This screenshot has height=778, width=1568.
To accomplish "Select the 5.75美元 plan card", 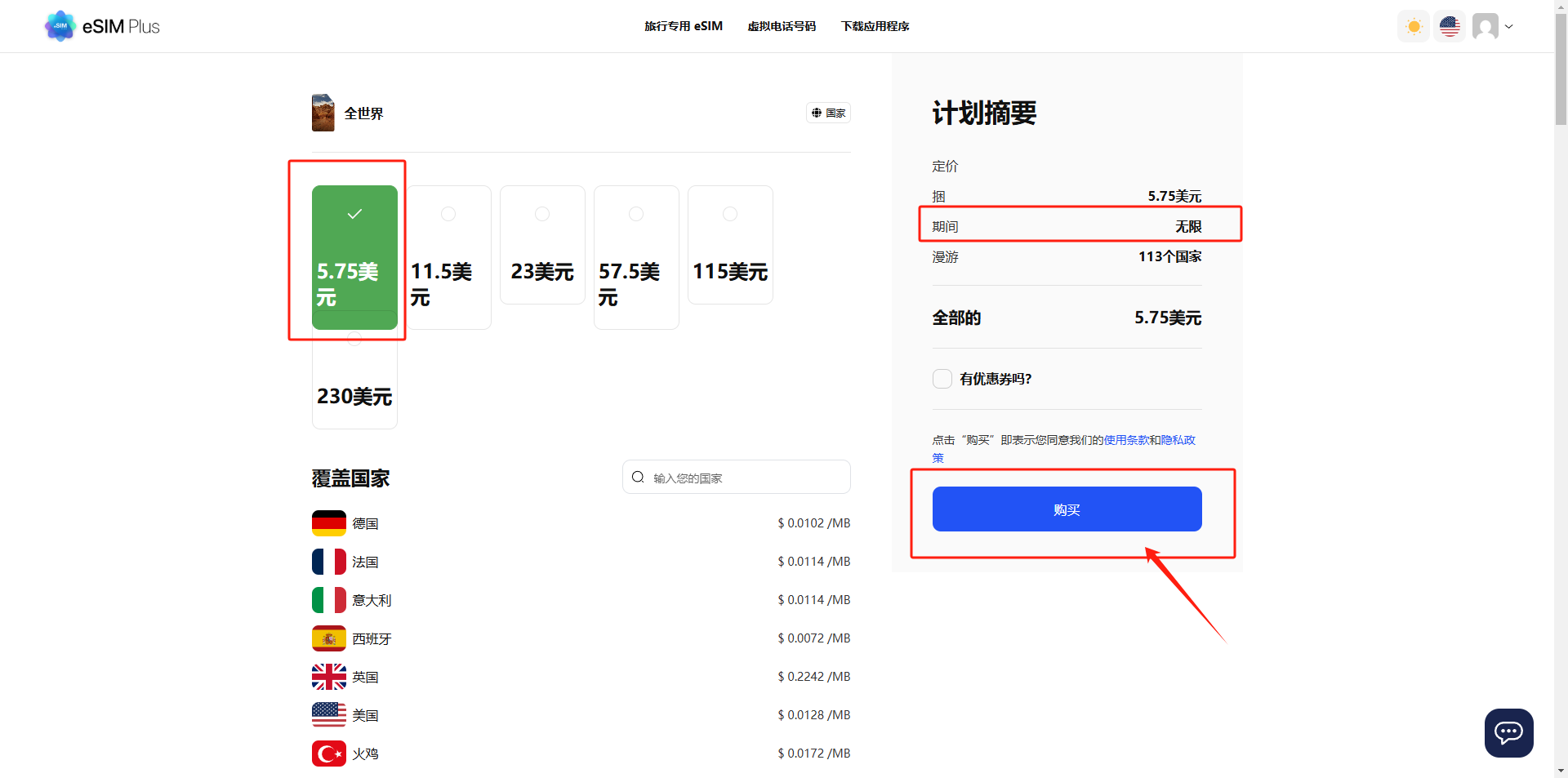I will pos(354,257).
